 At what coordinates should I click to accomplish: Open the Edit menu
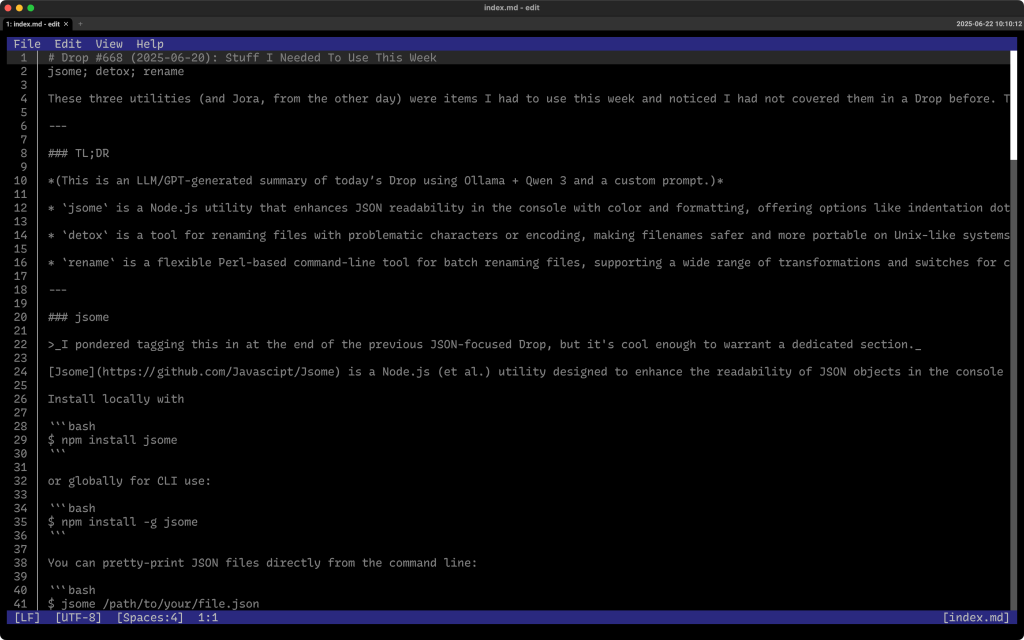(x=68, y=44)
